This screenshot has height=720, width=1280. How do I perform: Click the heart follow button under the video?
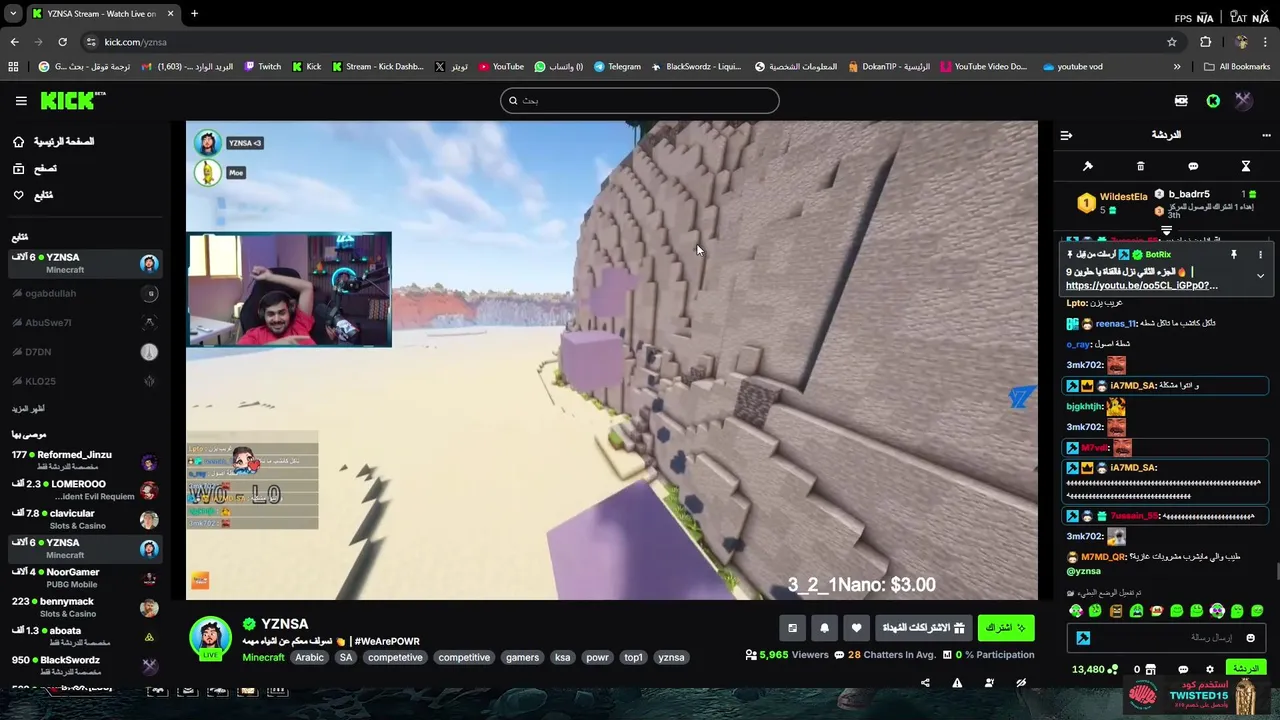tap(856, 628)
